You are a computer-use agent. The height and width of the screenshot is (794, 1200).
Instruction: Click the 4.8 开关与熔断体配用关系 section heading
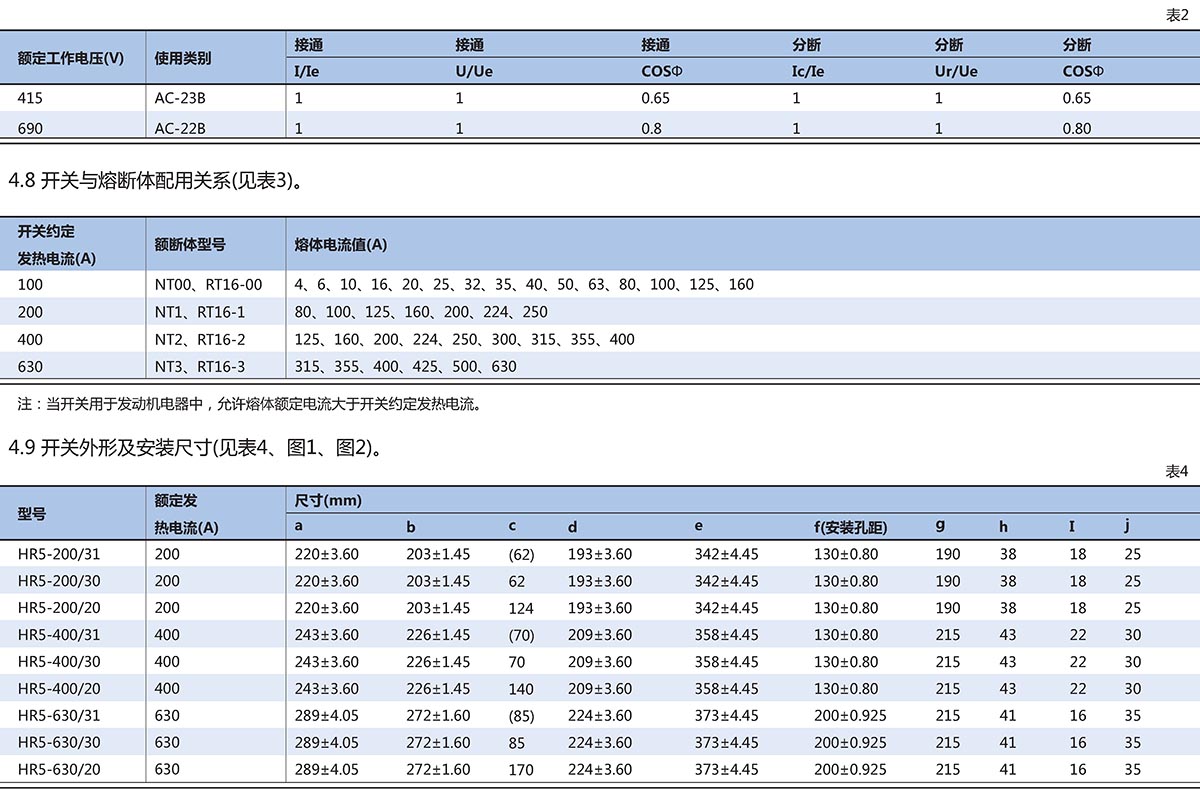coord(155,181)
